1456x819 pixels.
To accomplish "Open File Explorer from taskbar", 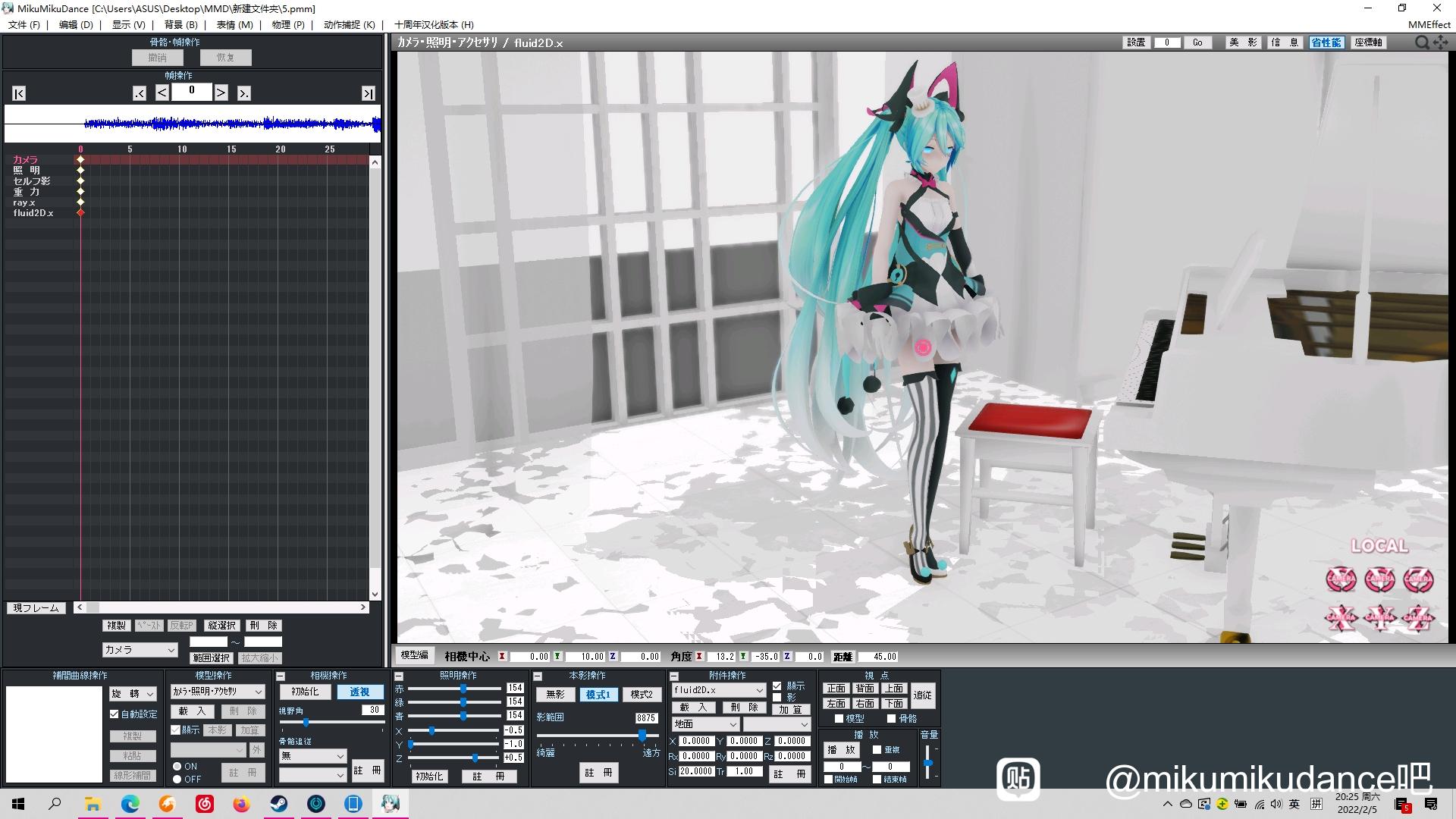I will [93, 804].
